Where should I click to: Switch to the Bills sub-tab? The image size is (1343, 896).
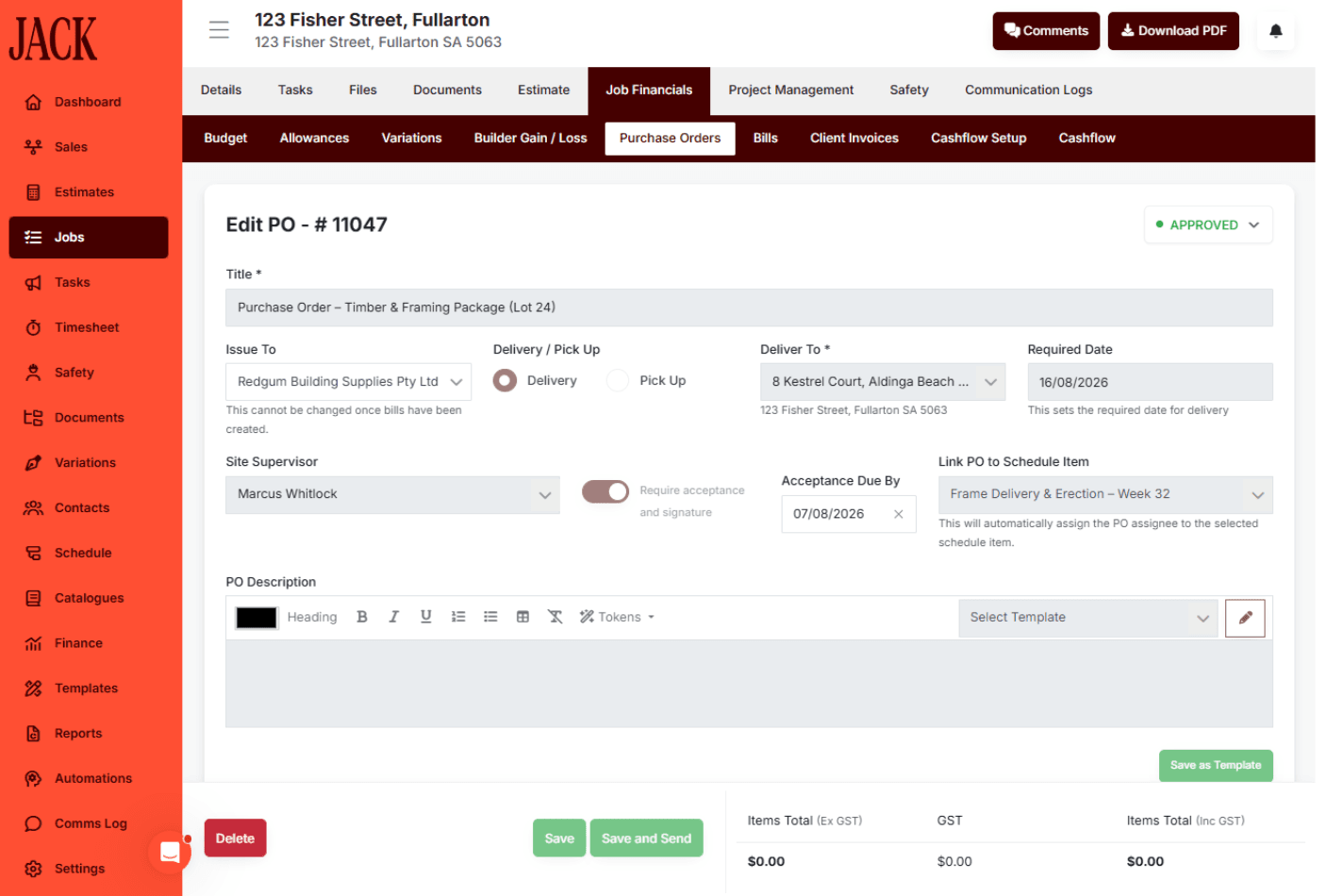click(x=765, y=138)
